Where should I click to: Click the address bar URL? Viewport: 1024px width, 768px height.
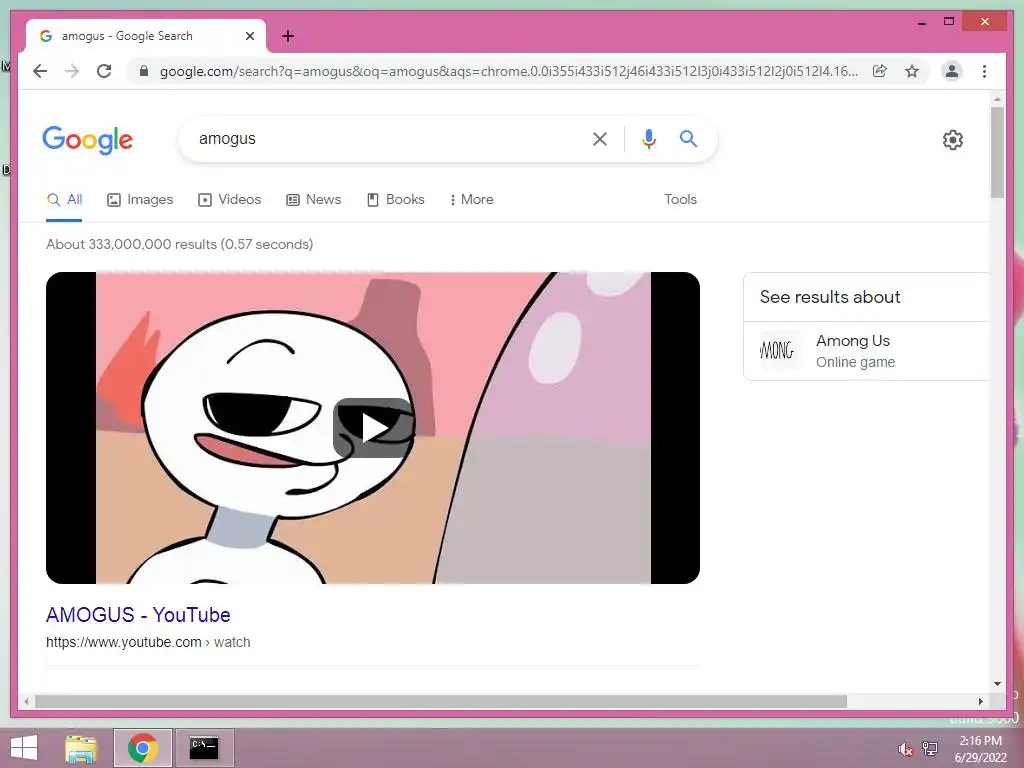(508, 71)
